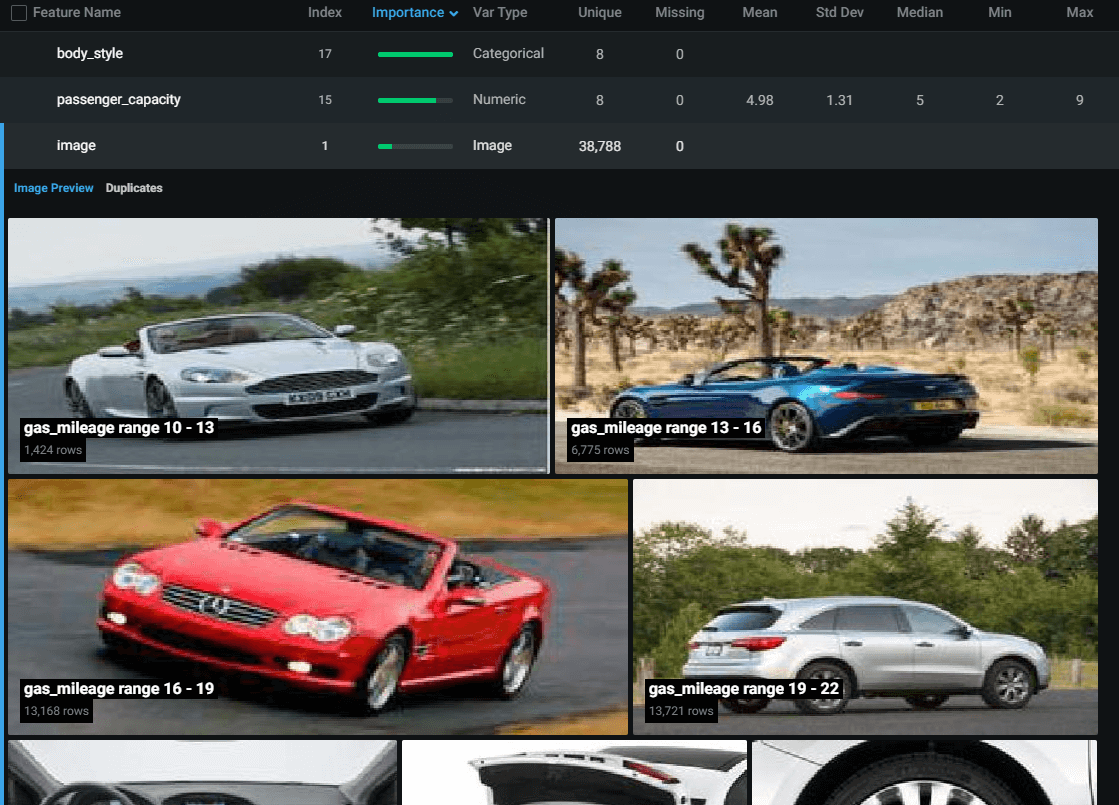Click the Index column header
The image size is (1119, 805).
[x=325, y=12]
